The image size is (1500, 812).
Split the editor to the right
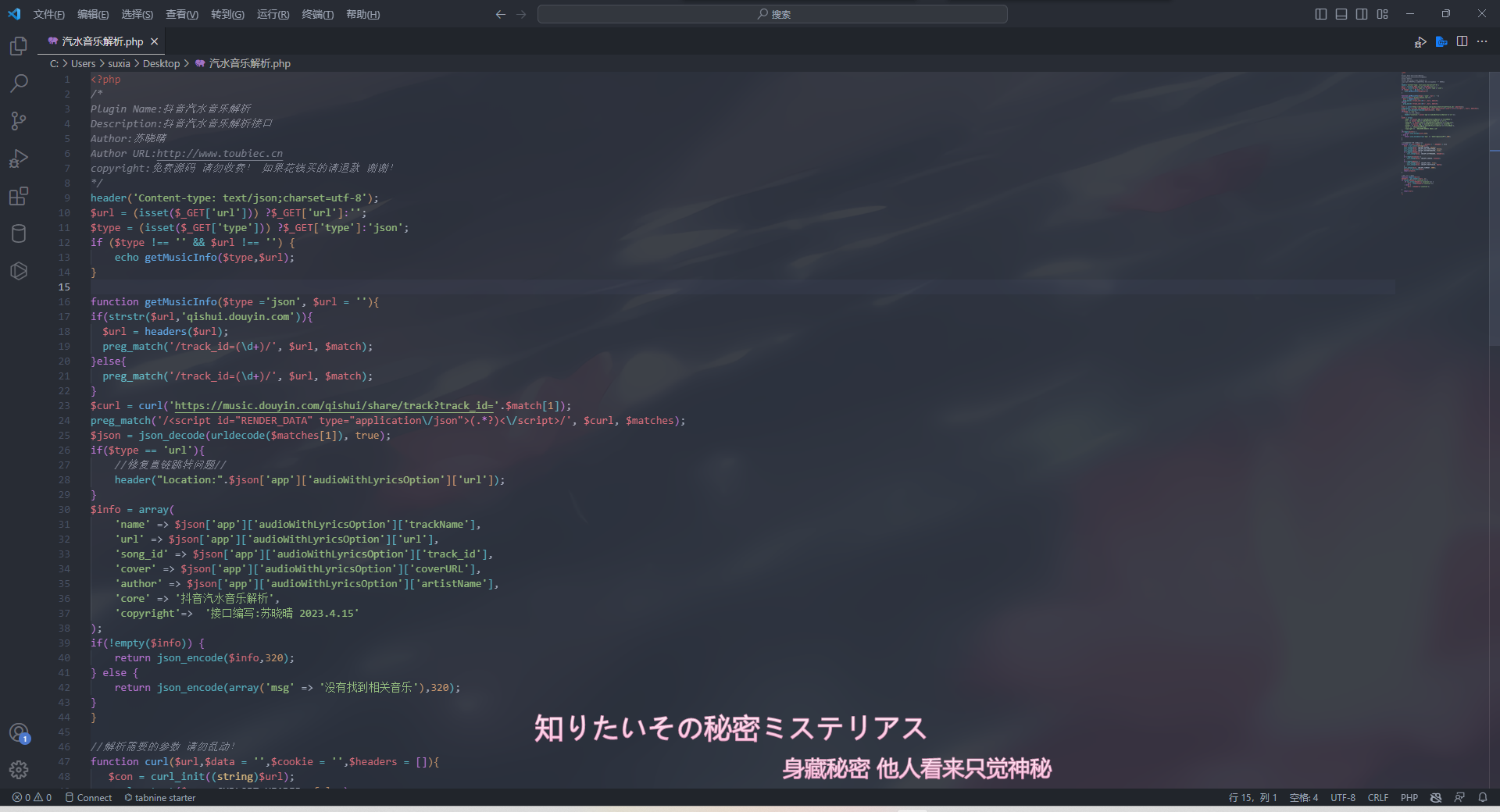coord(1462,41)
